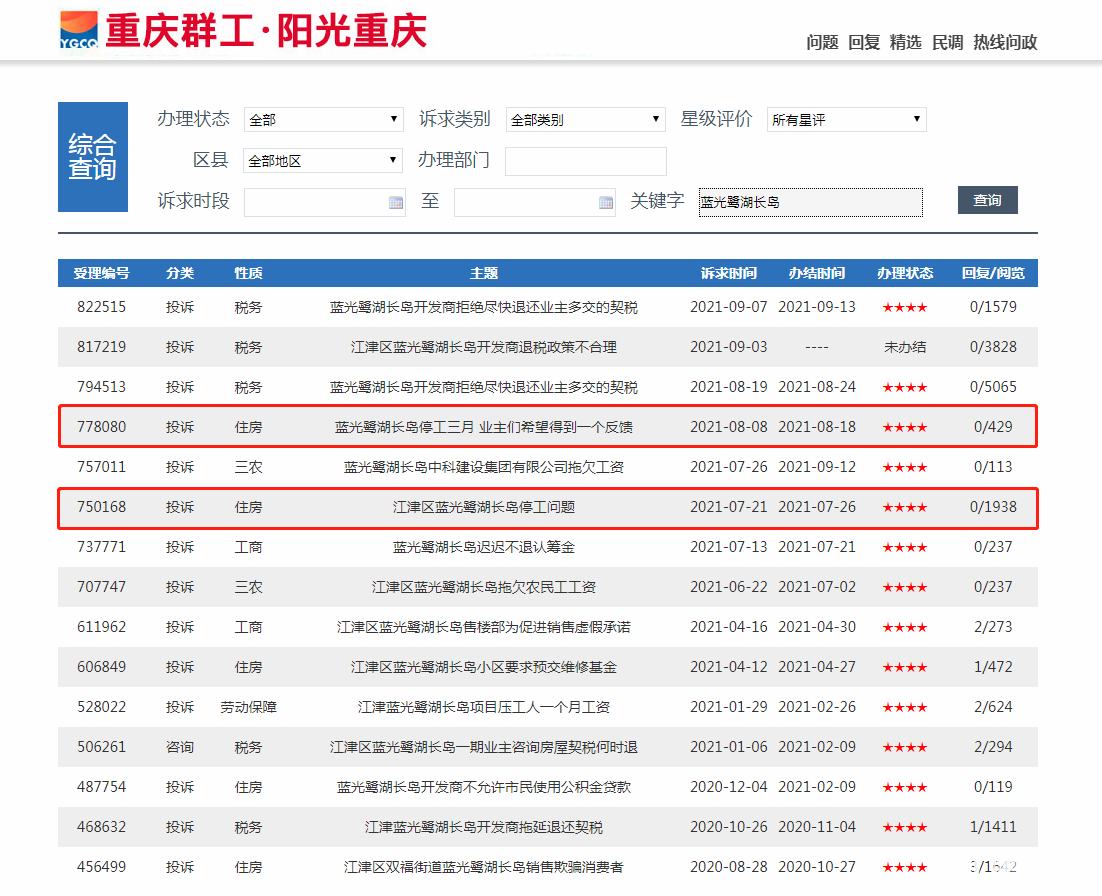Open complaint 江津区蓝光鹭湖长岛售楼部为促进销售虚假承诺

484,627
